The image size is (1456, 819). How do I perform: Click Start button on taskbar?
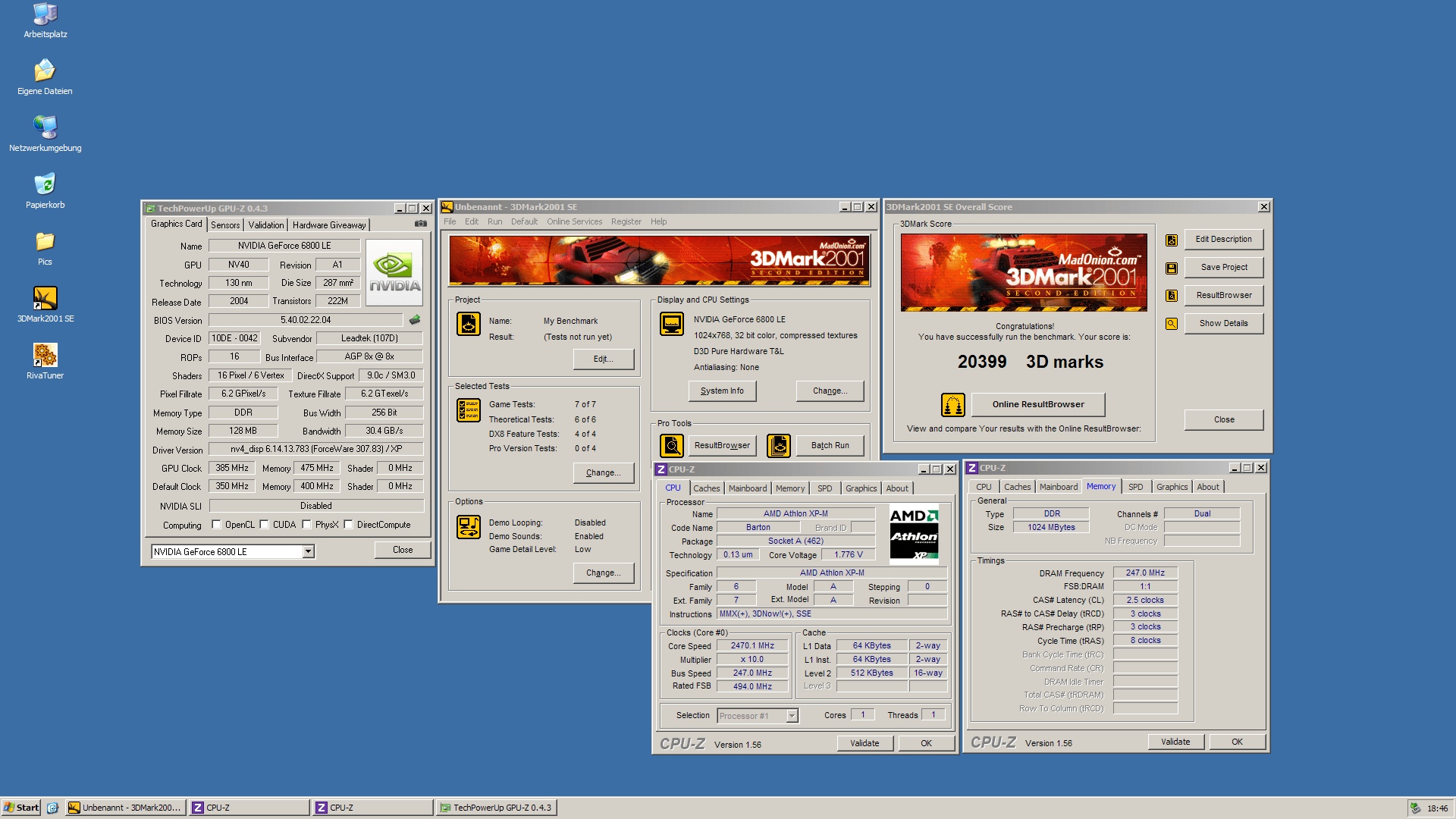coord(21,808)
